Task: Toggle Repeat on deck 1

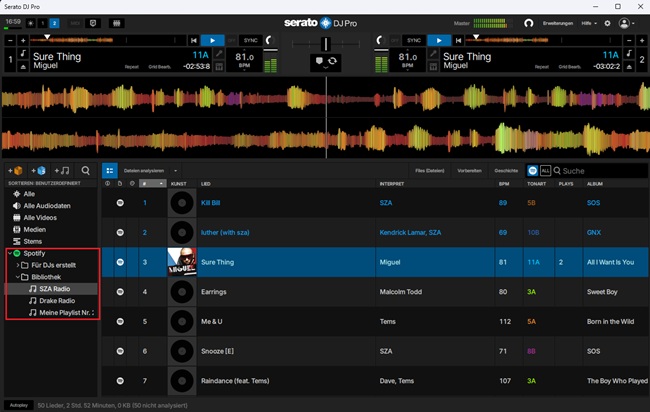Action: click(x=131, y=67)
